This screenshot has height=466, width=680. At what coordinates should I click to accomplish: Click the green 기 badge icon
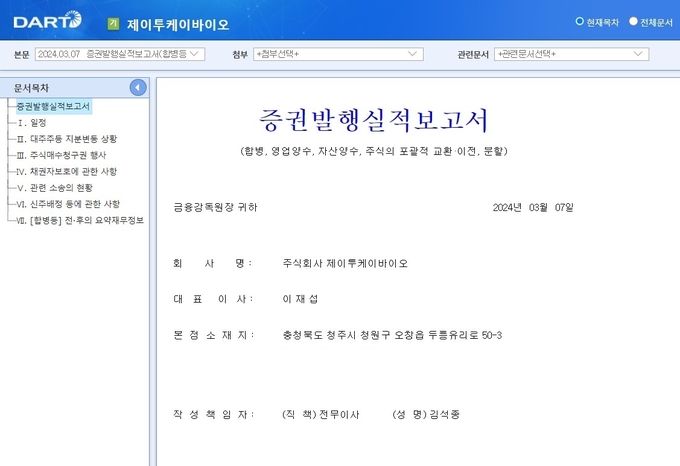113,24
